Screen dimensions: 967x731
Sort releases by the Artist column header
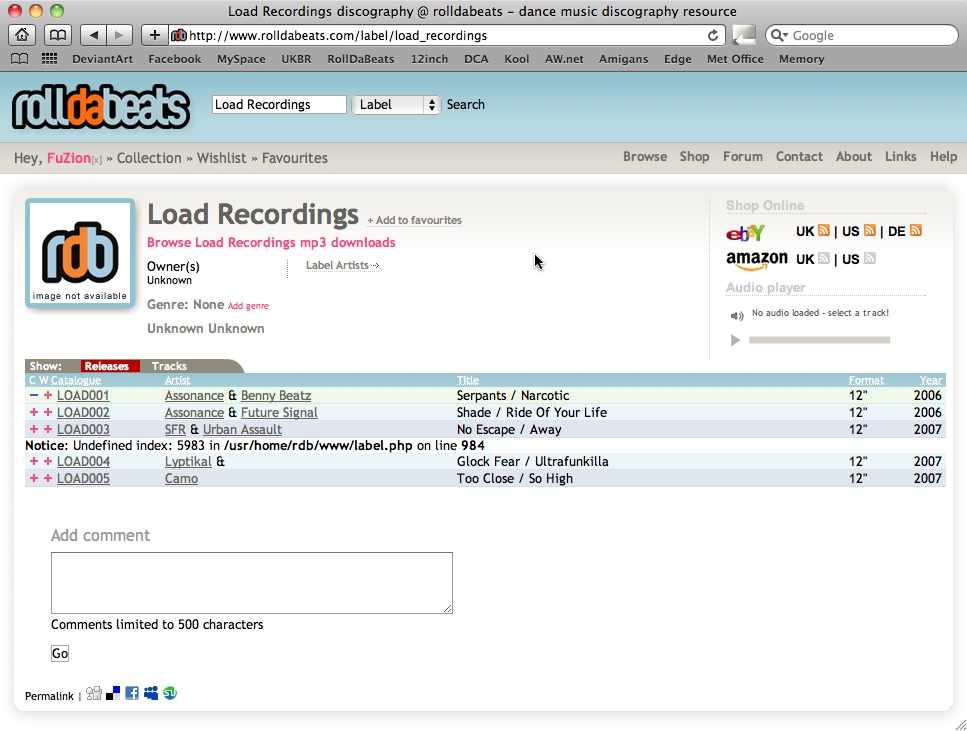pos(177,380)
